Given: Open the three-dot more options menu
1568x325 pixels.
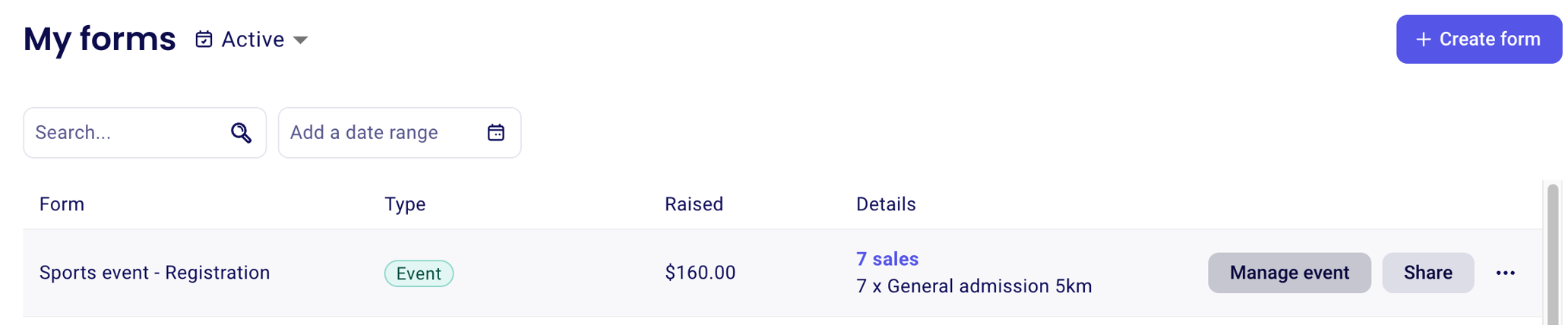Looking at the screenshot, I should [1505, 273].
